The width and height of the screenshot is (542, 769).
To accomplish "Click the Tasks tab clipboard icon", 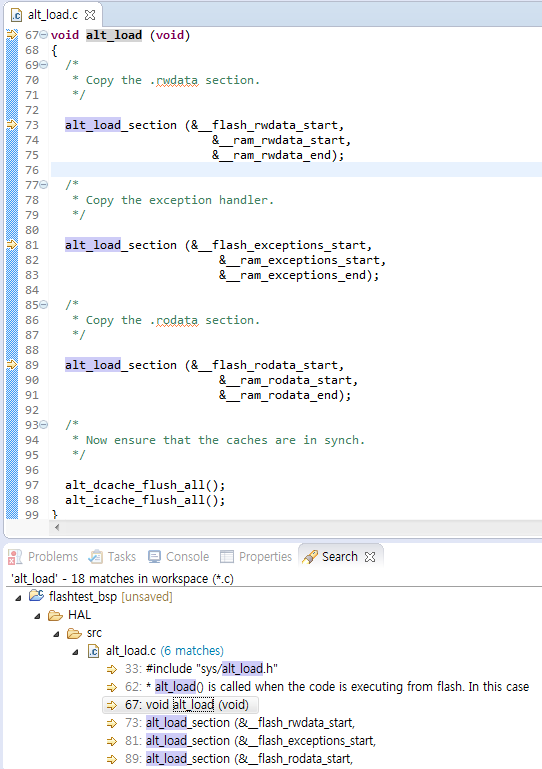I will coord(96,557).
